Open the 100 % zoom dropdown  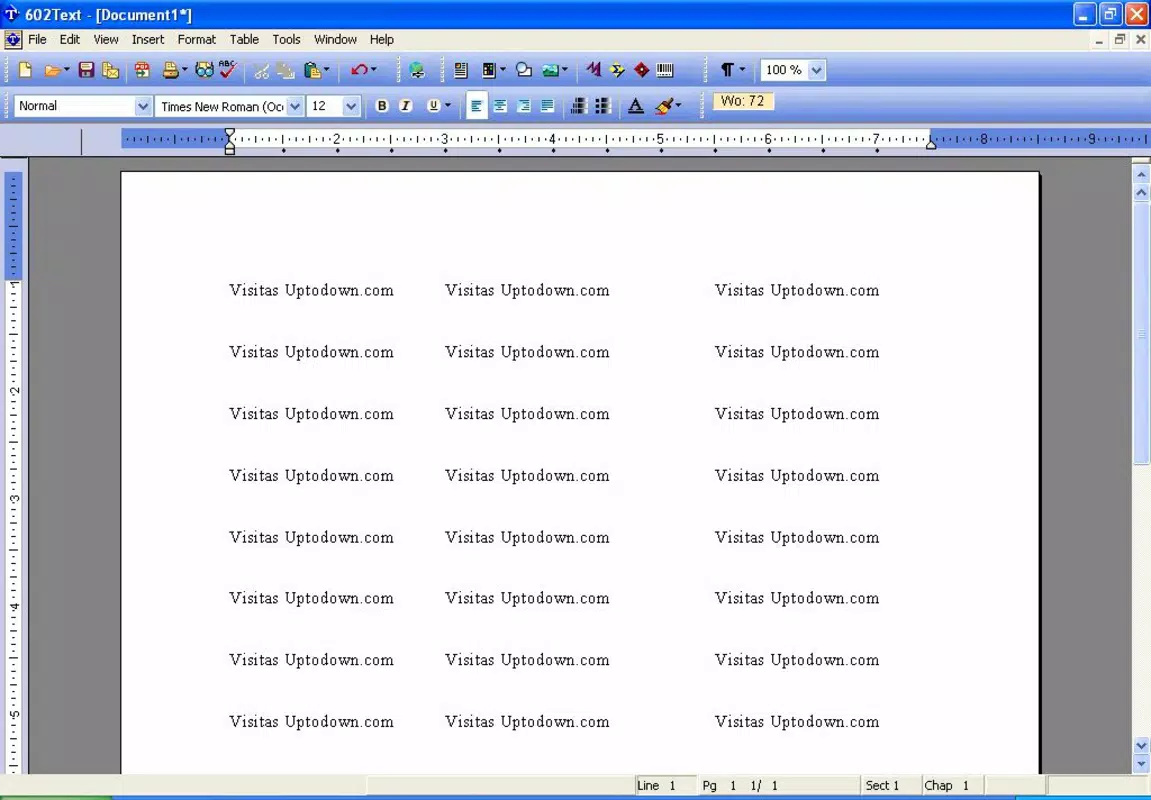816,70
